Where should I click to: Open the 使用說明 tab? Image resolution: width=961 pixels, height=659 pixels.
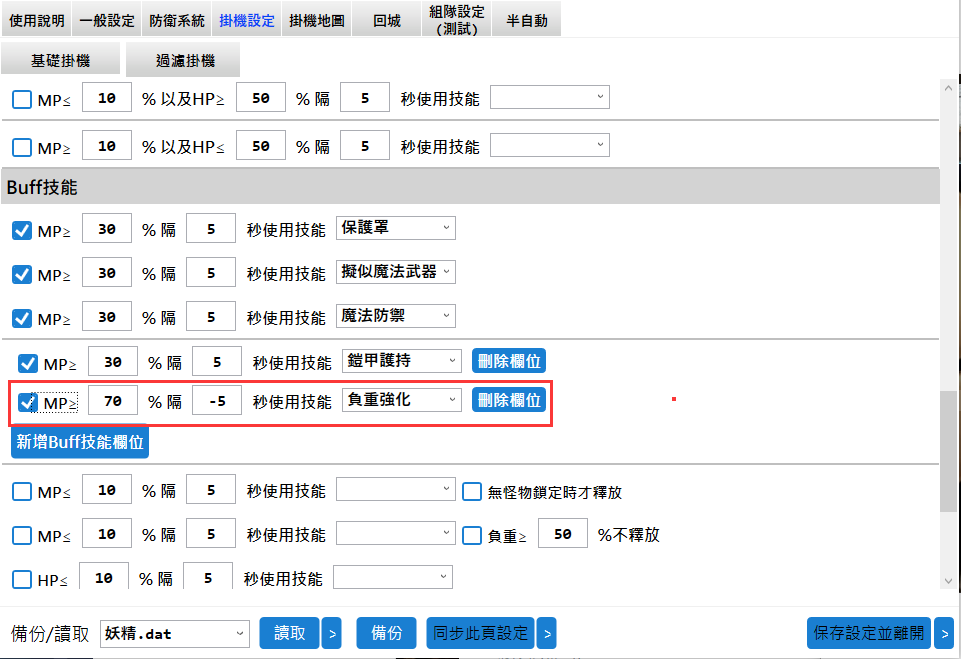[36, 21]
